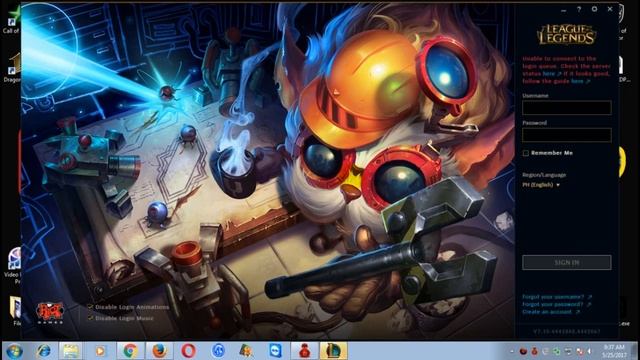Open launcher settings gear icon
The height and width of the screenshot is (360, 640).
[x=594, y=9]
